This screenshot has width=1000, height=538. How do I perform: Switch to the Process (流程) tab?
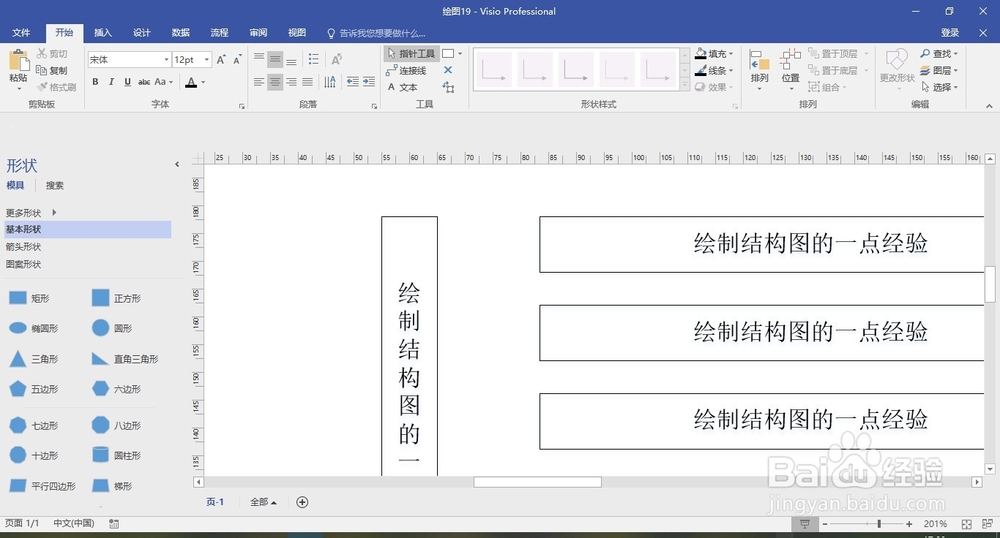point(219,33)
